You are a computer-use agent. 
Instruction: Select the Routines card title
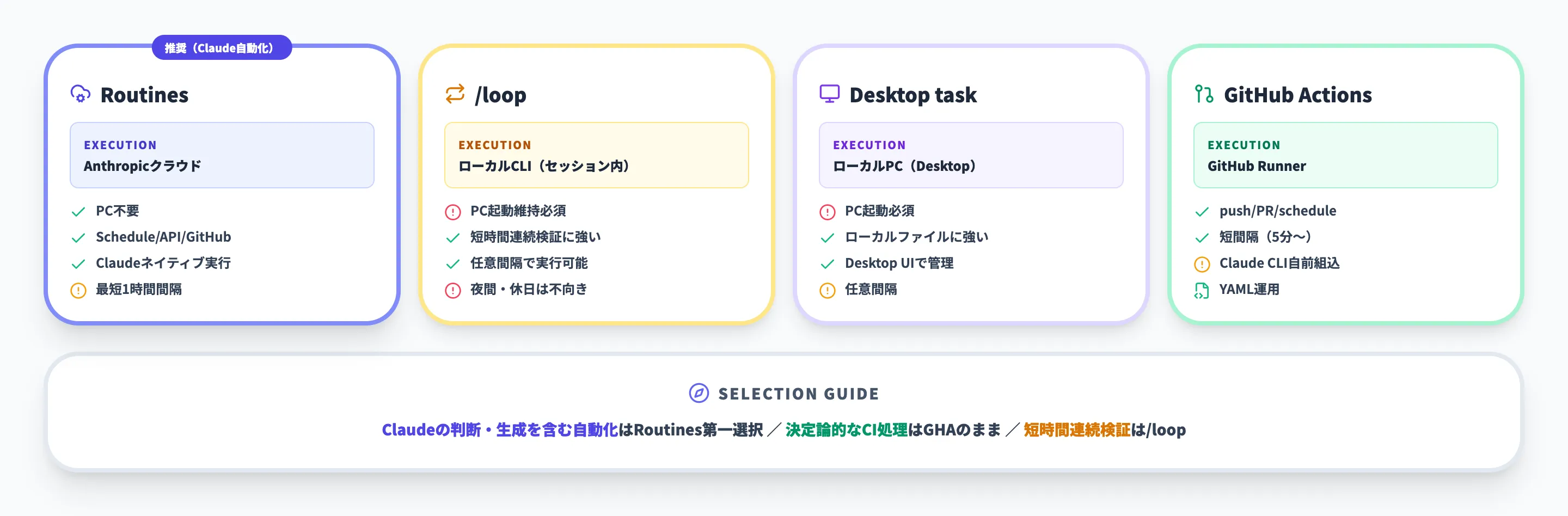point(144,95)
